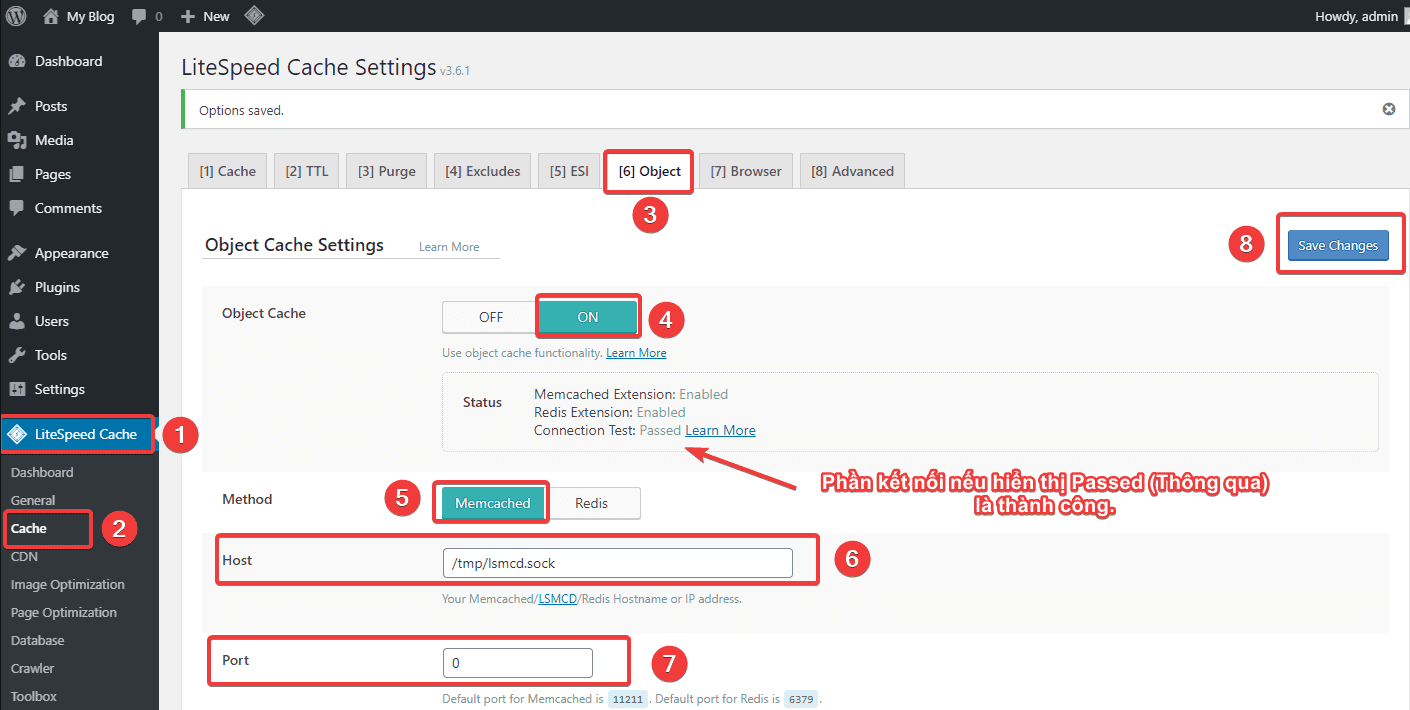Switch to the [7] Browser tab
Screen dimensions: 1410x710
click(745, 171)
